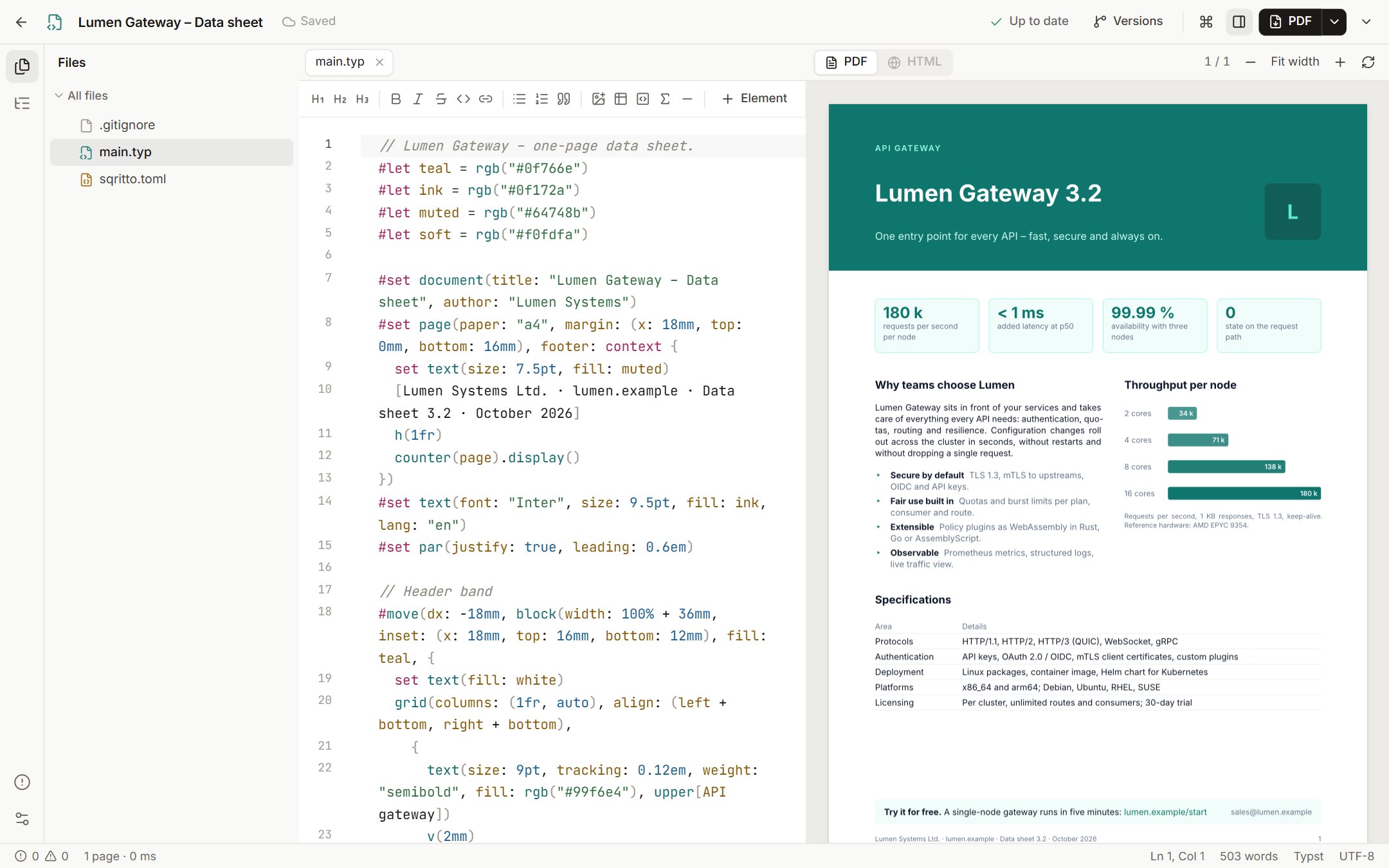Apply italic formatting
1389x868 pixels.
point(418,99)
